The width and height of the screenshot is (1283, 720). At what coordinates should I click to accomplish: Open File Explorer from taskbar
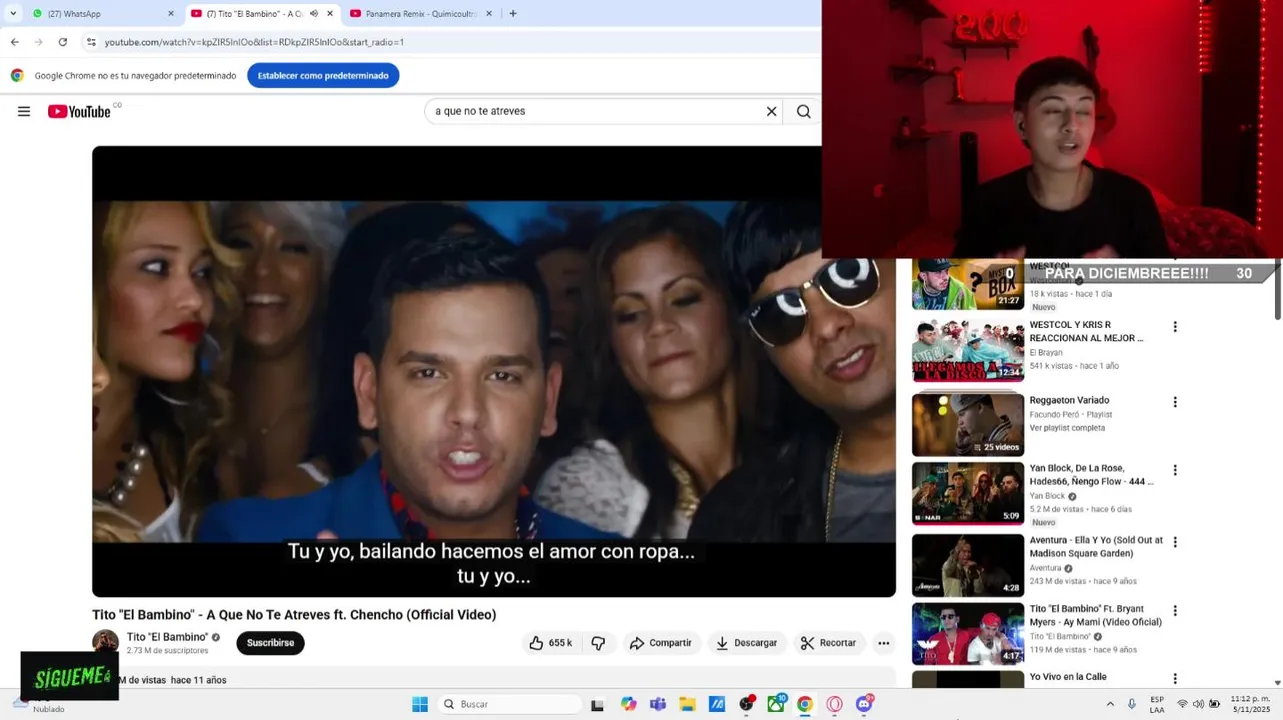[687, 704]
